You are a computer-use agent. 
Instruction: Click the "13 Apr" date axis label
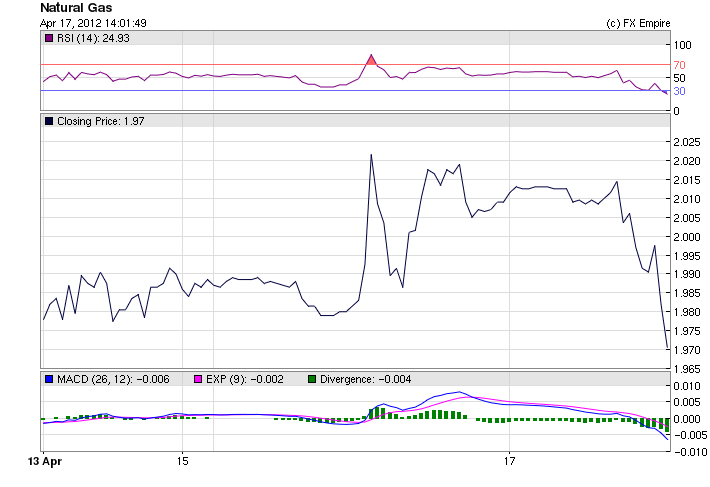point(45,462)
